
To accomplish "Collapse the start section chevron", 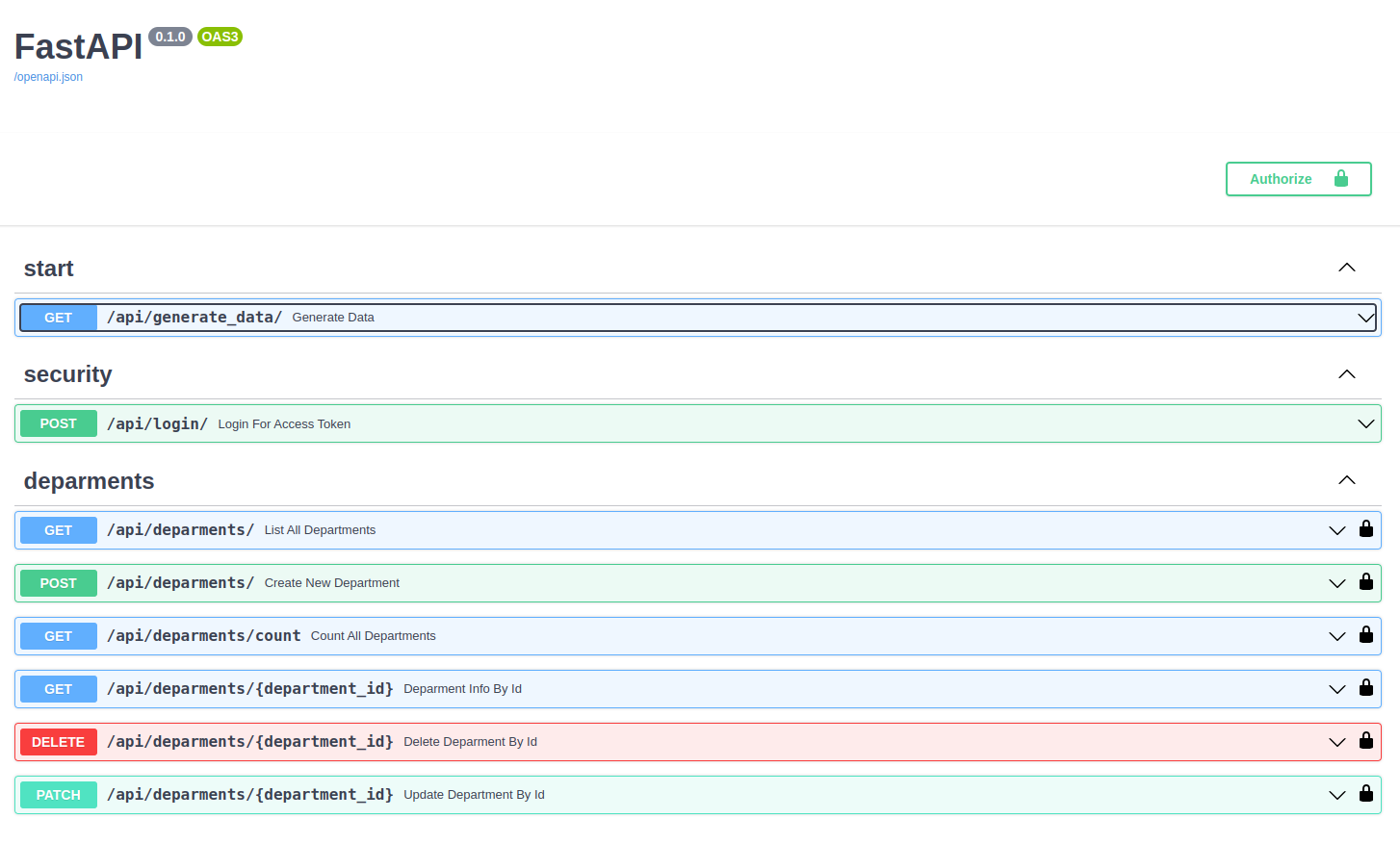I will (x=1347, y=268).
